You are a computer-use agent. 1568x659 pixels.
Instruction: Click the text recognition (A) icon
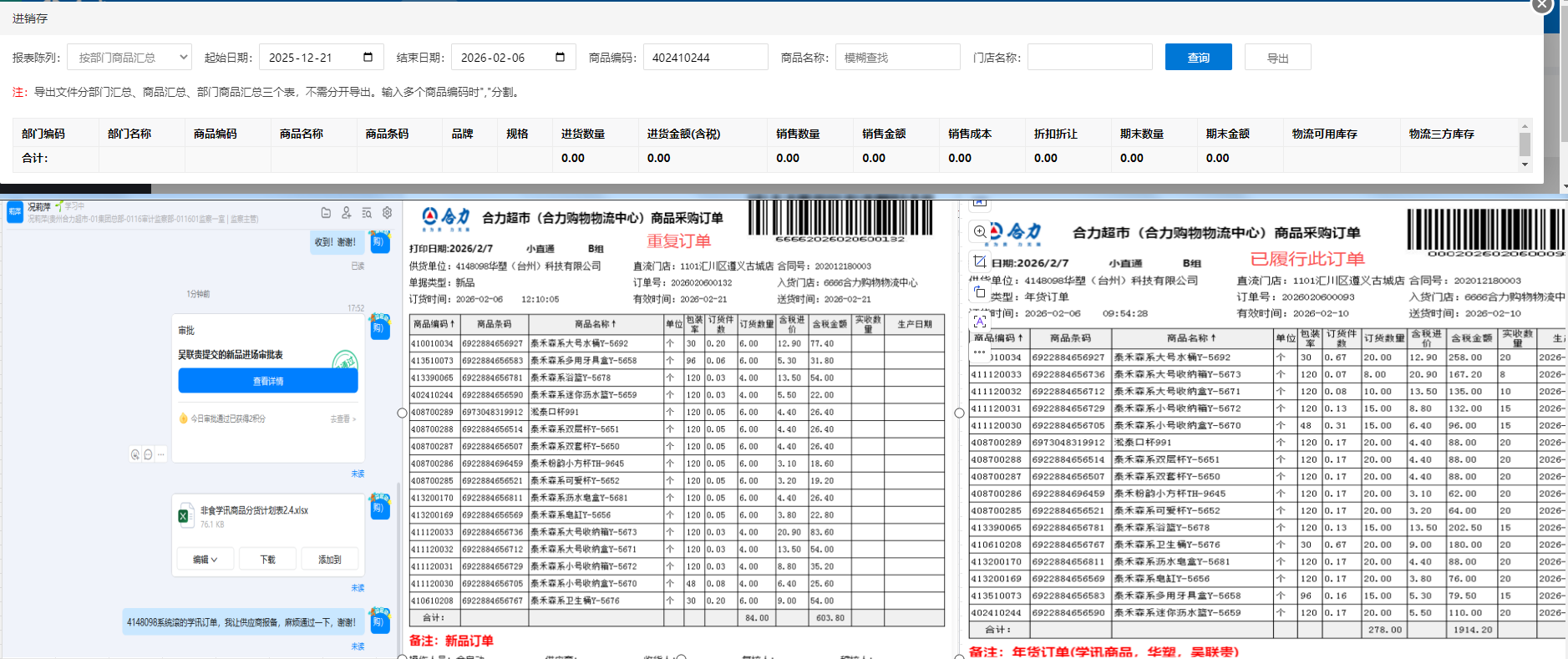[980, 322]
